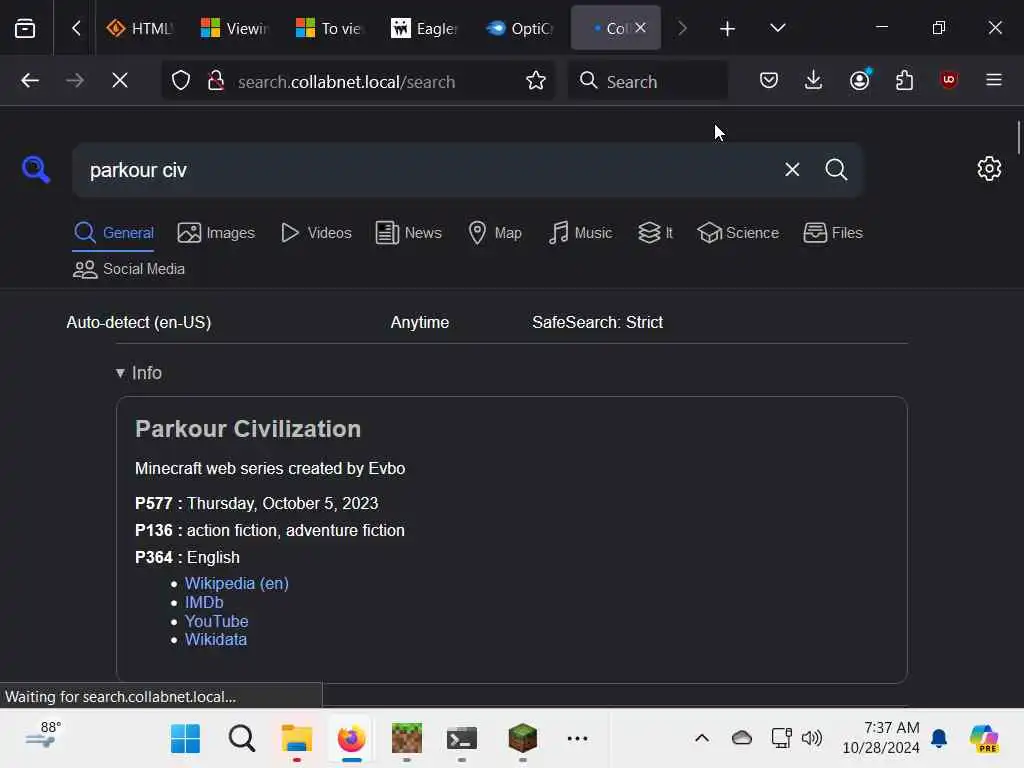Open a new tab with plus icon

tap(728, 28)
